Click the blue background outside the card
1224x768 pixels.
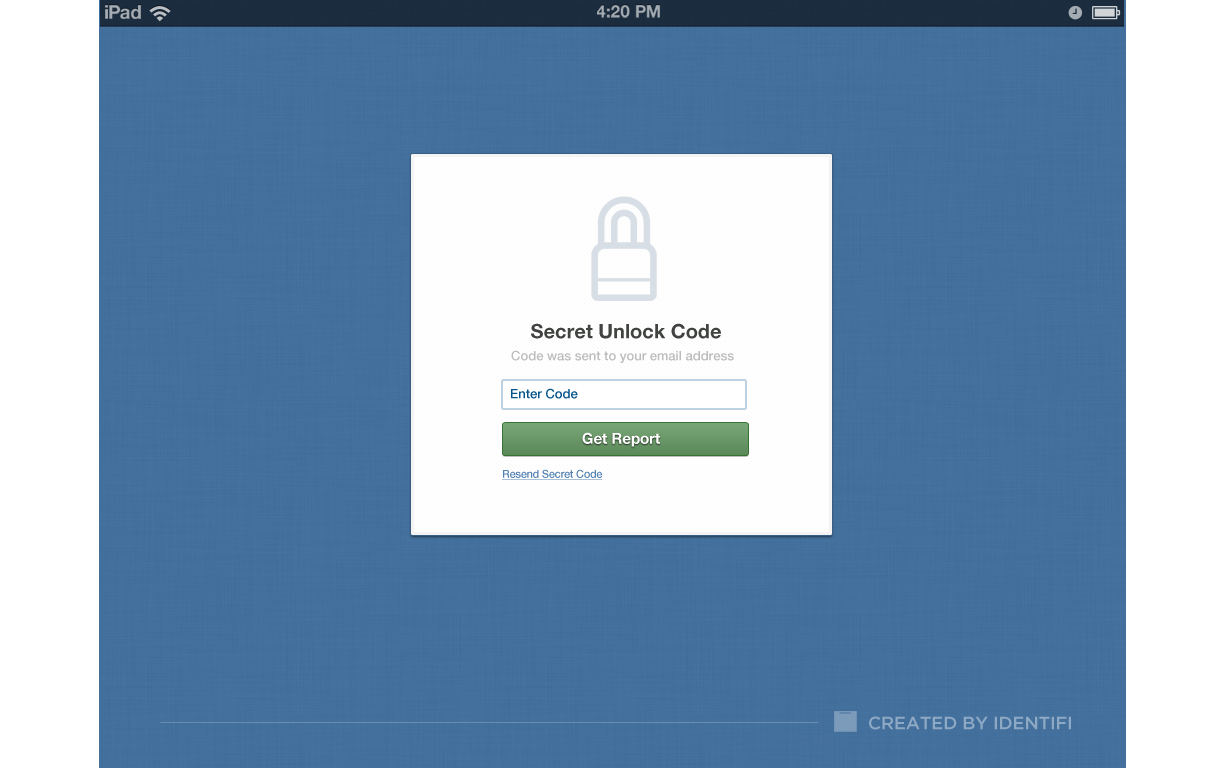click(260, 400)
